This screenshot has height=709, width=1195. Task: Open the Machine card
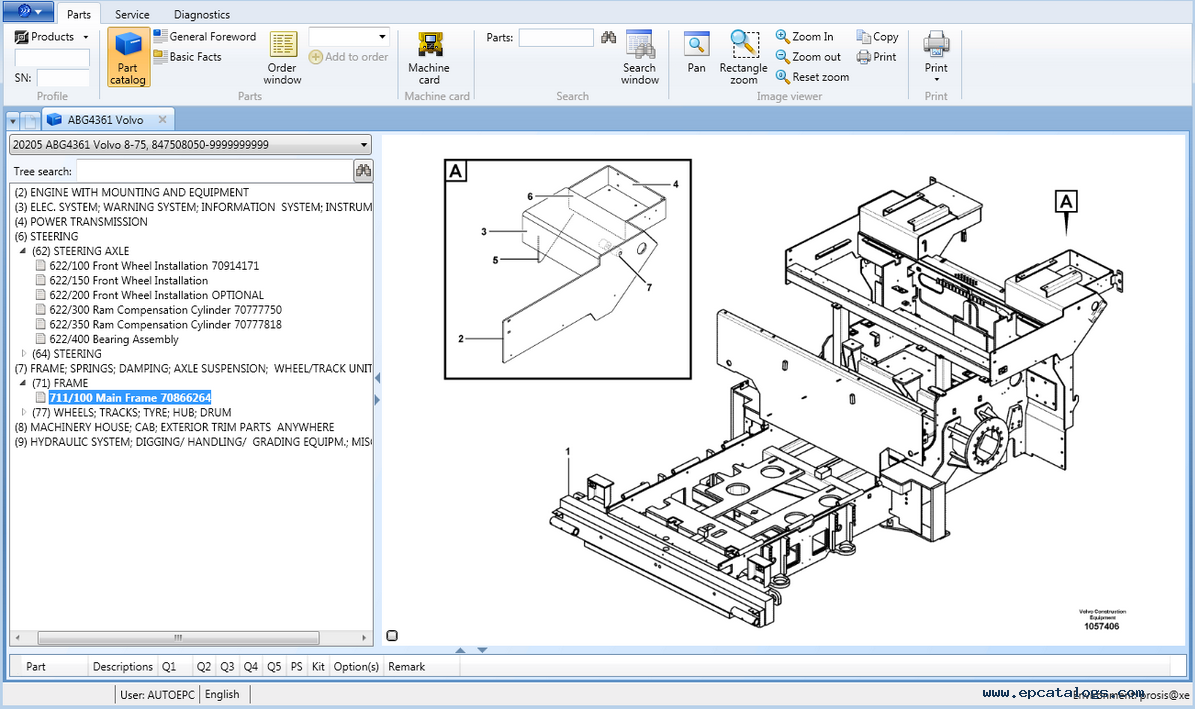coord(429,57)
